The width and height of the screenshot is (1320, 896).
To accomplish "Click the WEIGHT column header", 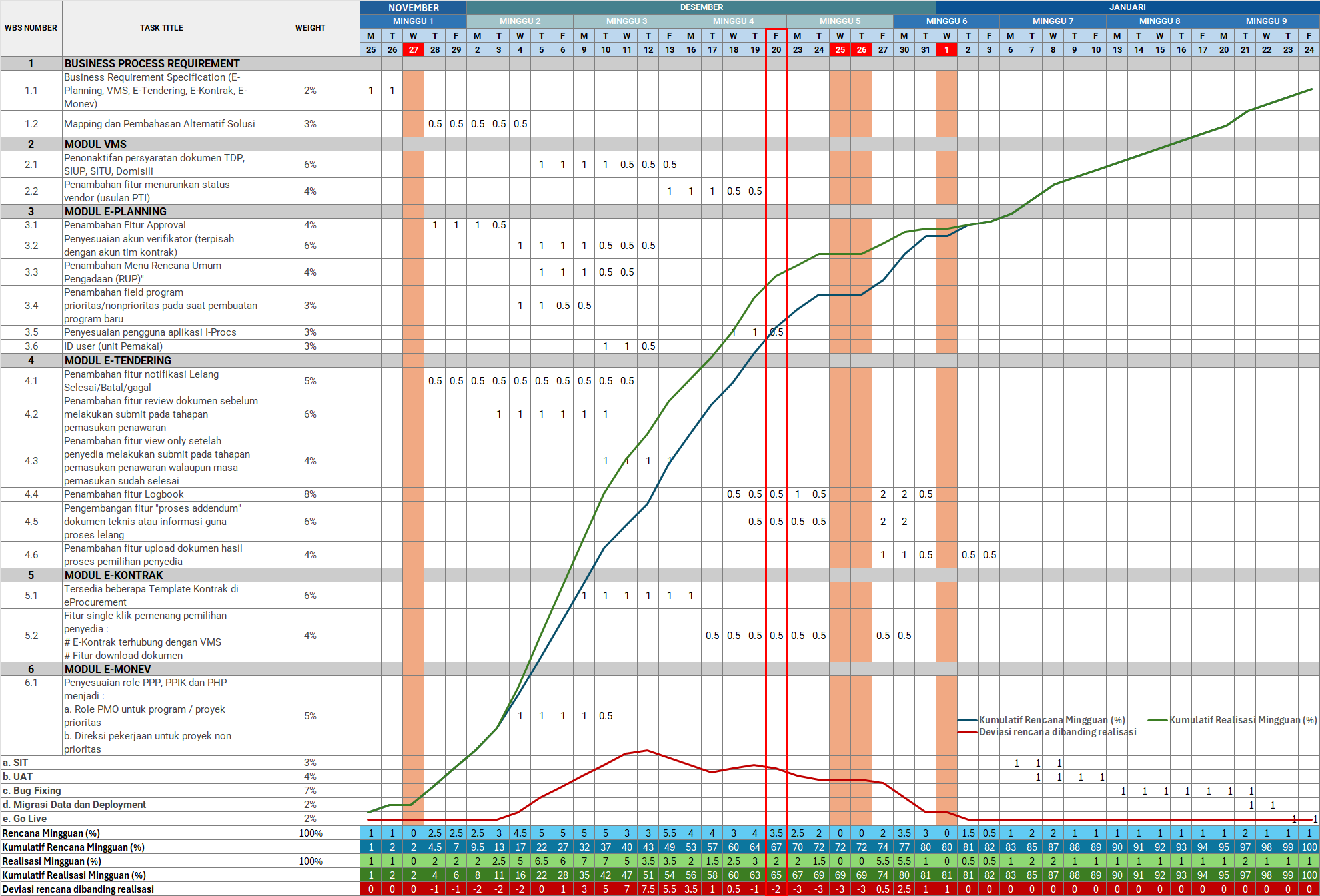I will [x=310, y=28].
